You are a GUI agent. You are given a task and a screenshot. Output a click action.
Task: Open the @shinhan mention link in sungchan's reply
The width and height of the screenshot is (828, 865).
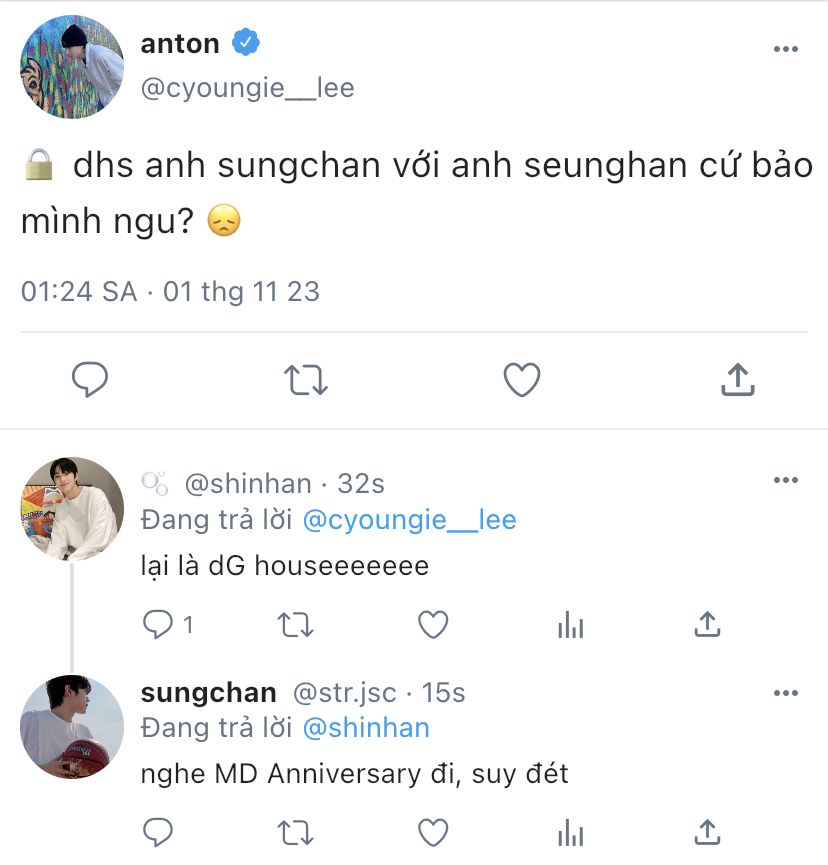coord(366,728)
